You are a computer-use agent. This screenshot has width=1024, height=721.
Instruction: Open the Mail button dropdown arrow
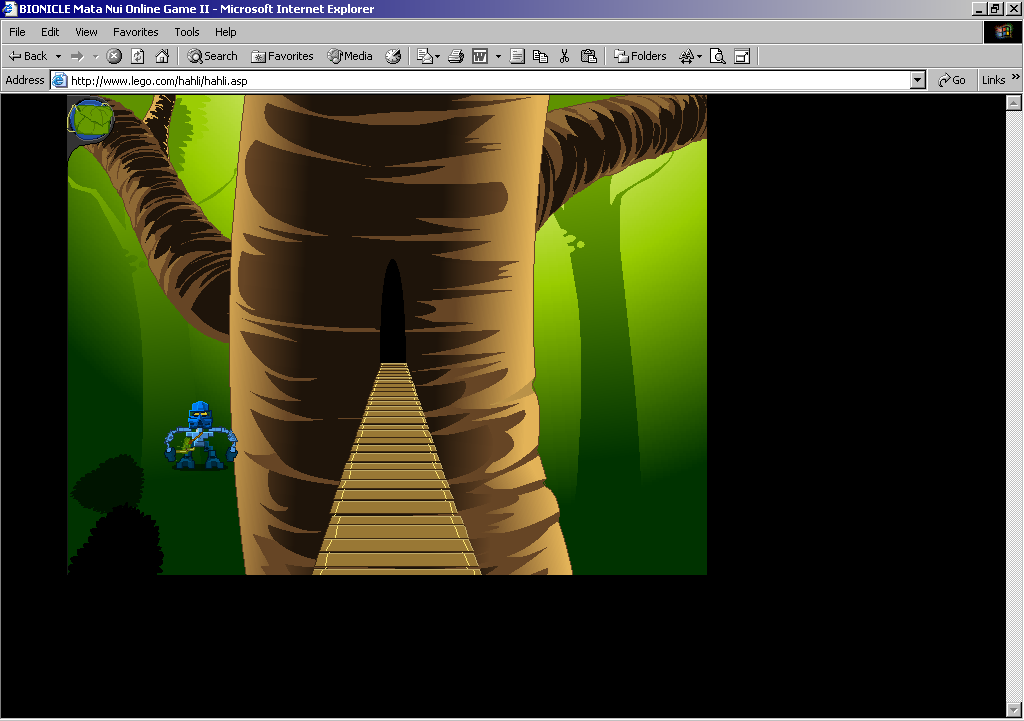coord(437,56)
